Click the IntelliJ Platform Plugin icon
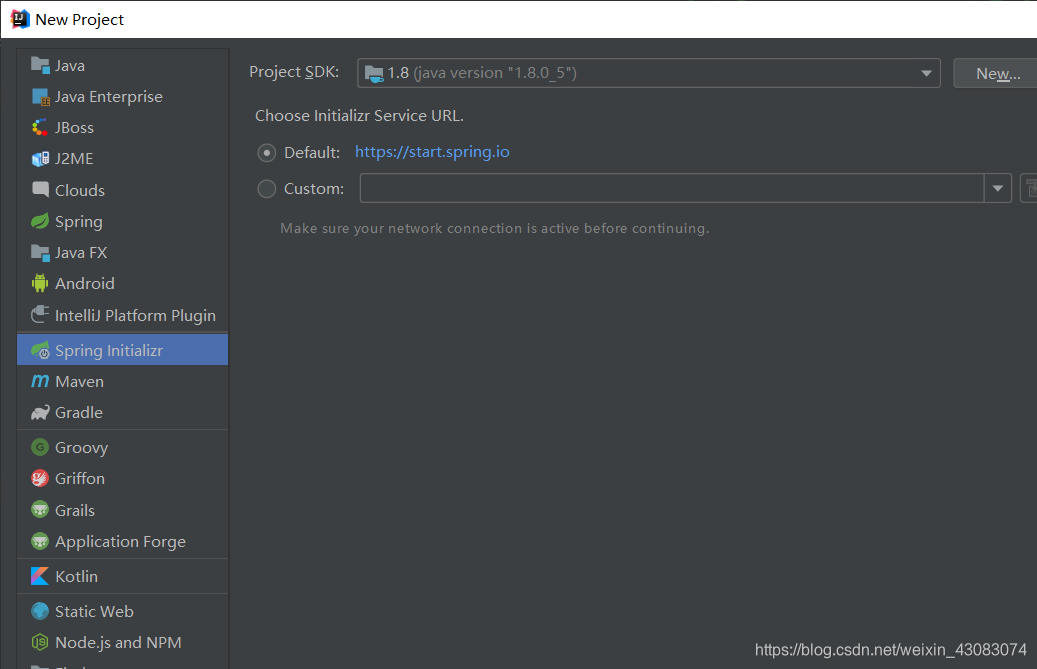This screenshot has width=1037, height=669. click(x=40, y=315)
